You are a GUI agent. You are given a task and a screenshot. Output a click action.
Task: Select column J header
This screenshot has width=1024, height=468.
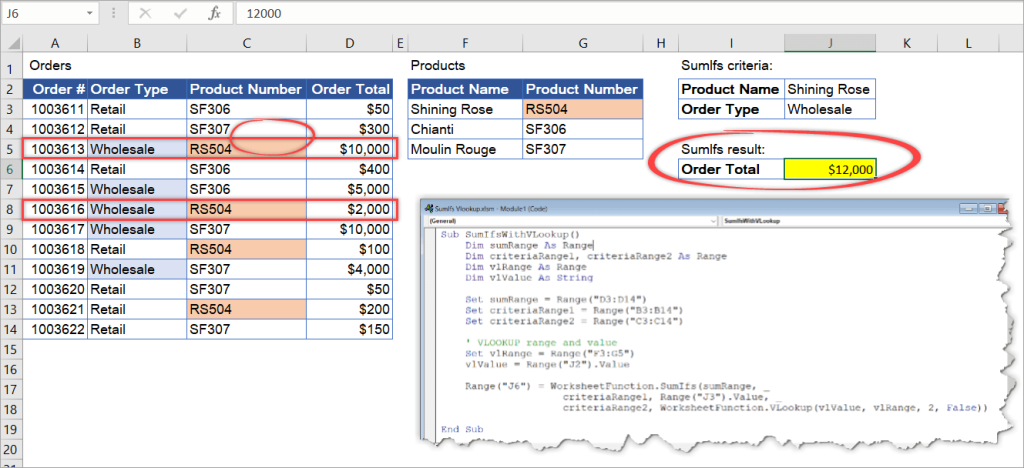[830, 45]
